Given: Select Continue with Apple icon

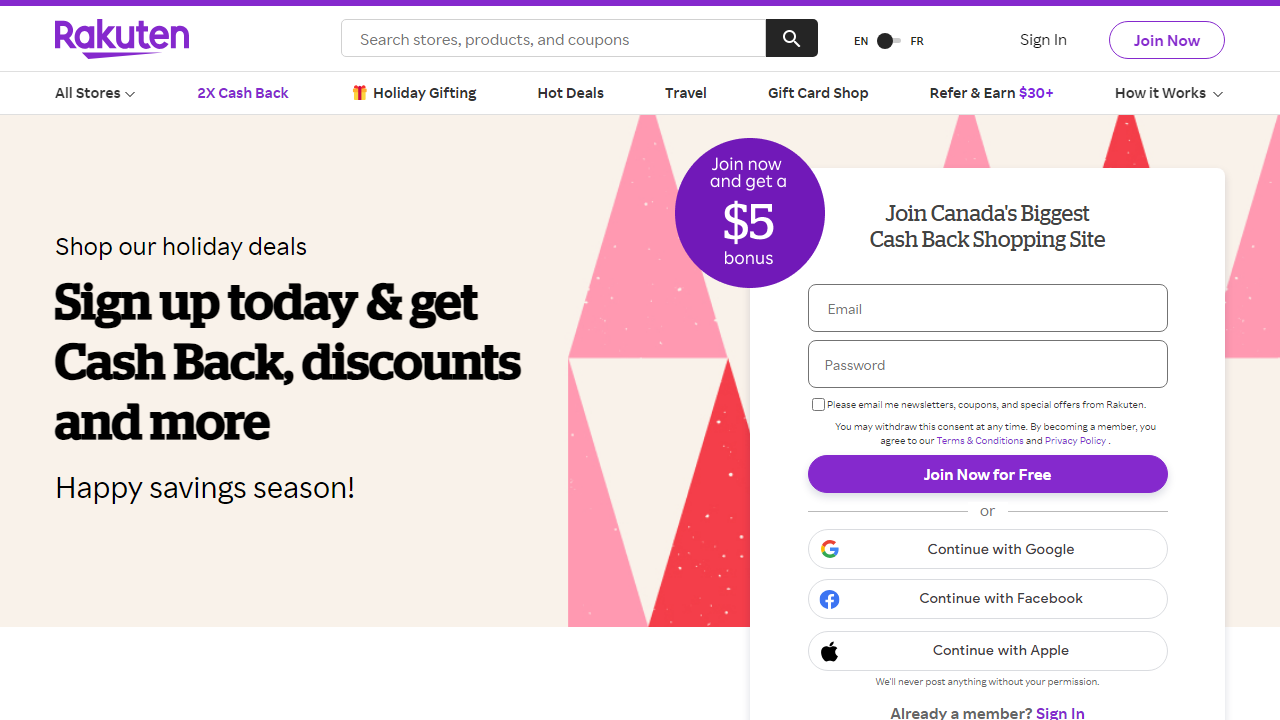Looking at the screenshot, I should (829, 650).
